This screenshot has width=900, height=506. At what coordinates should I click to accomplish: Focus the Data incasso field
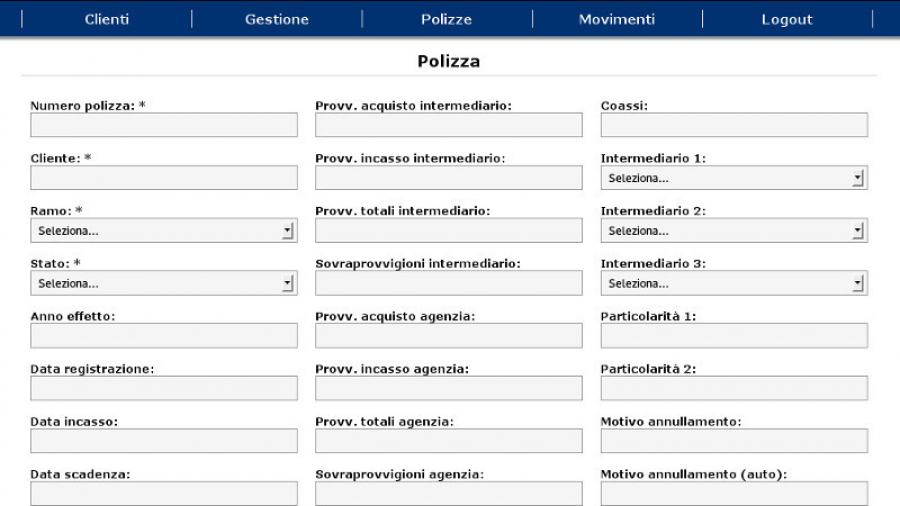164,441
